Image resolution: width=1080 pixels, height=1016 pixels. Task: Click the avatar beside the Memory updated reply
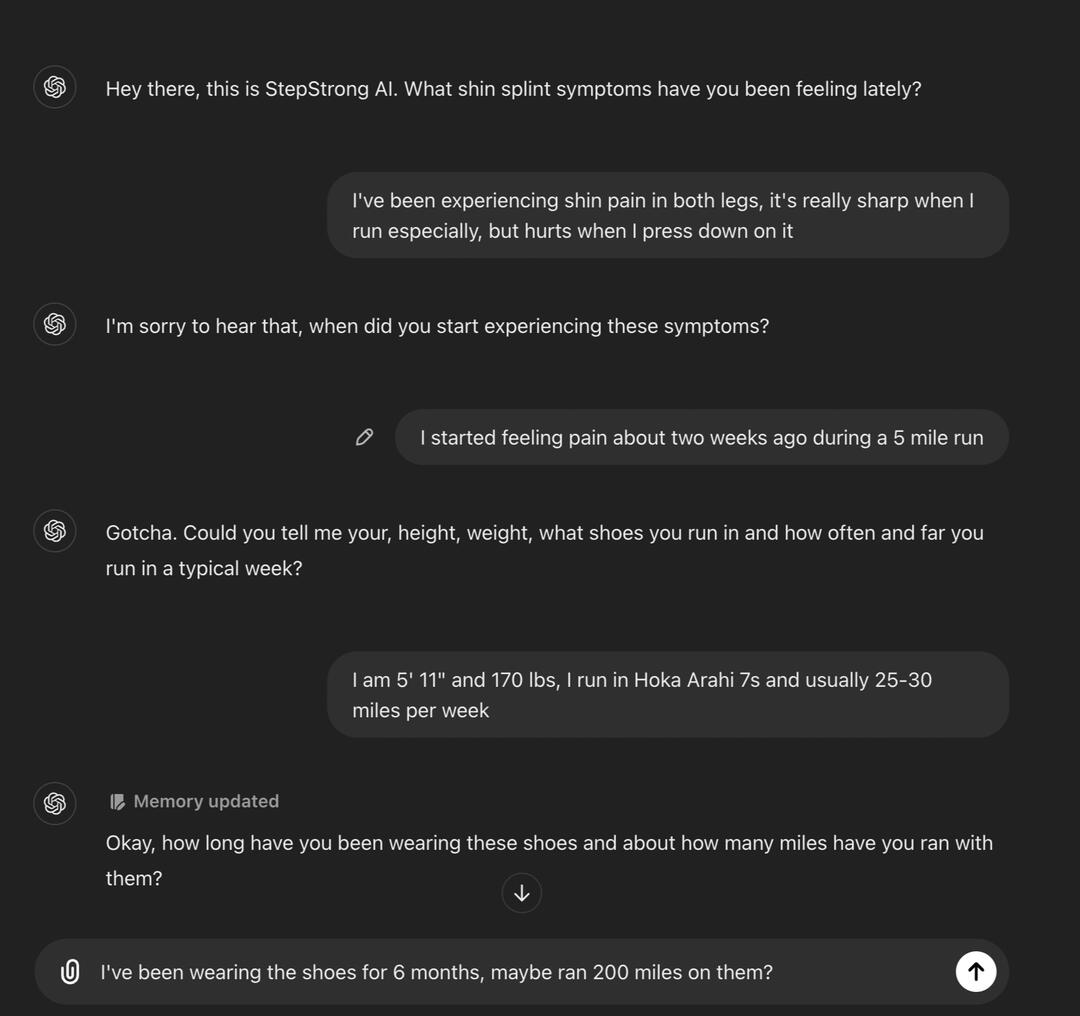click(x=55, y=803)
